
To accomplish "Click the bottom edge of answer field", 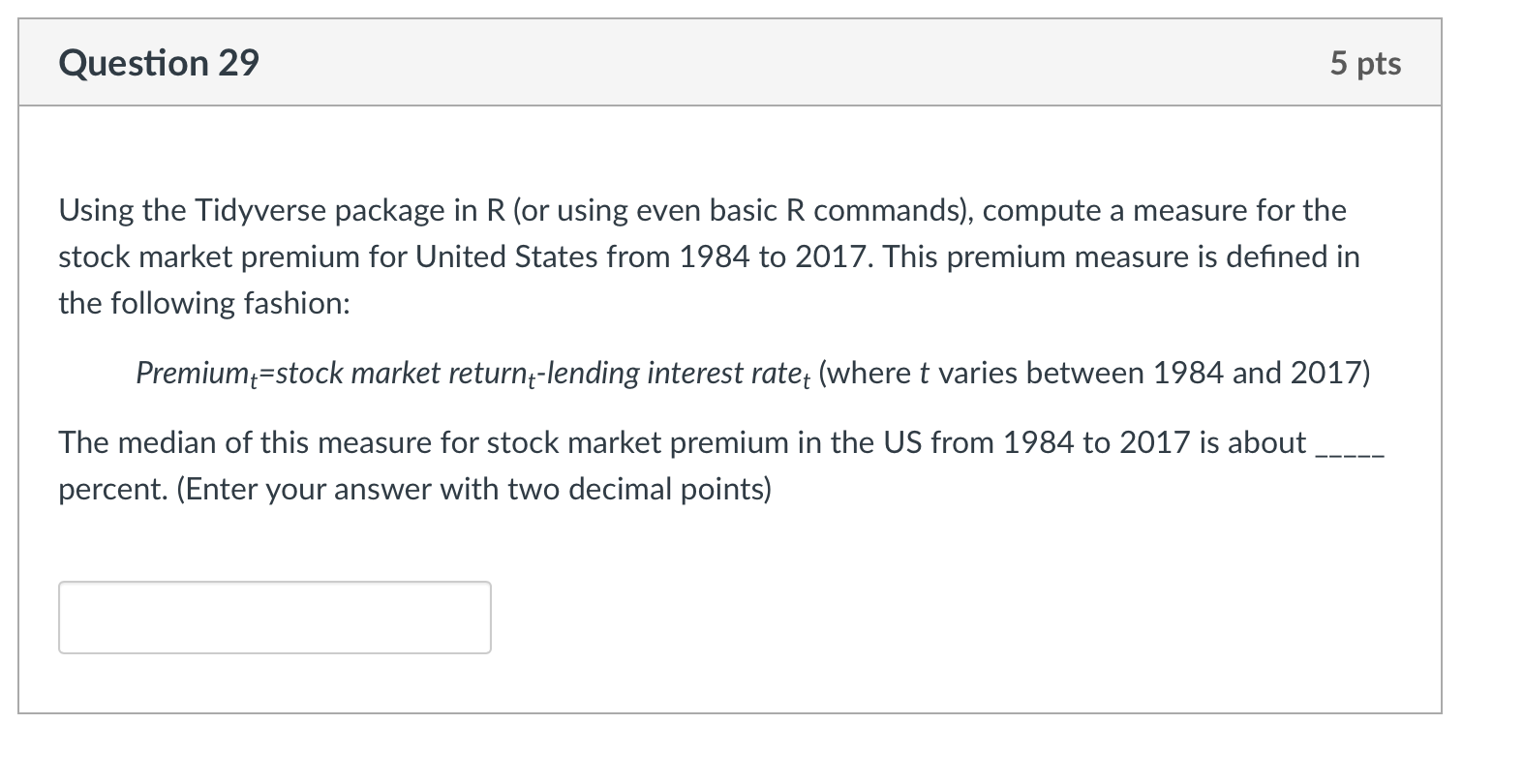I will (x=274, y=652).
